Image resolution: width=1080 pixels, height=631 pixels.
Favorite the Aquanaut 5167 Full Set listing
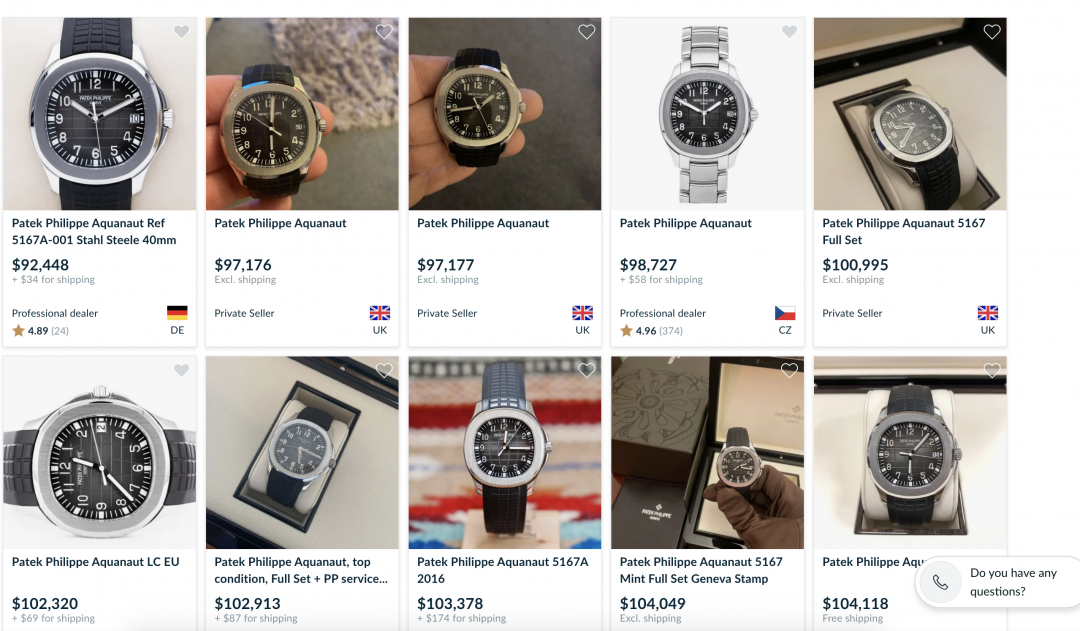(x=992, y=32)
